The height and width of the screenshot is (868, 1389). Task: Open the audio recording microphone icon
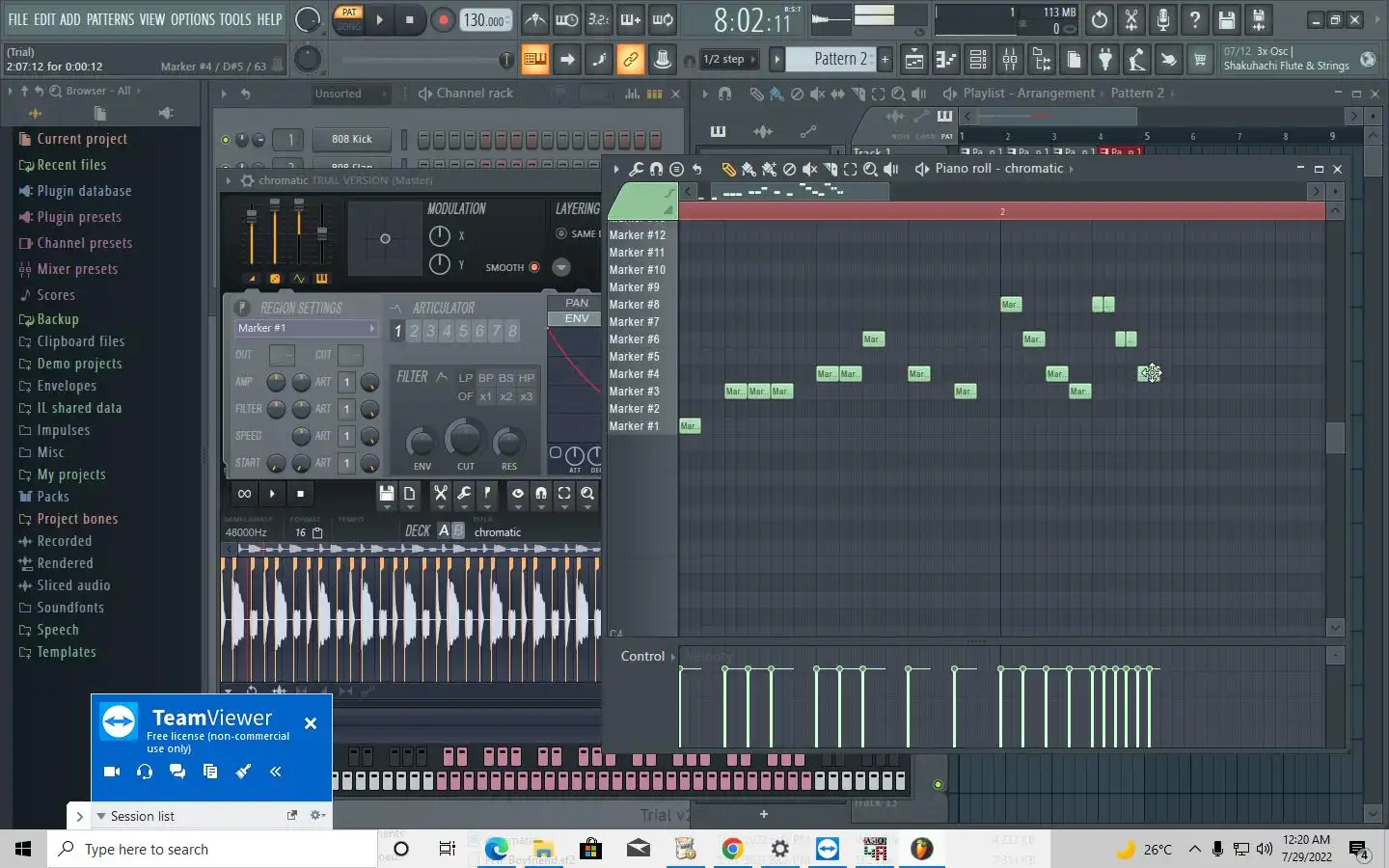(1163, 19)
